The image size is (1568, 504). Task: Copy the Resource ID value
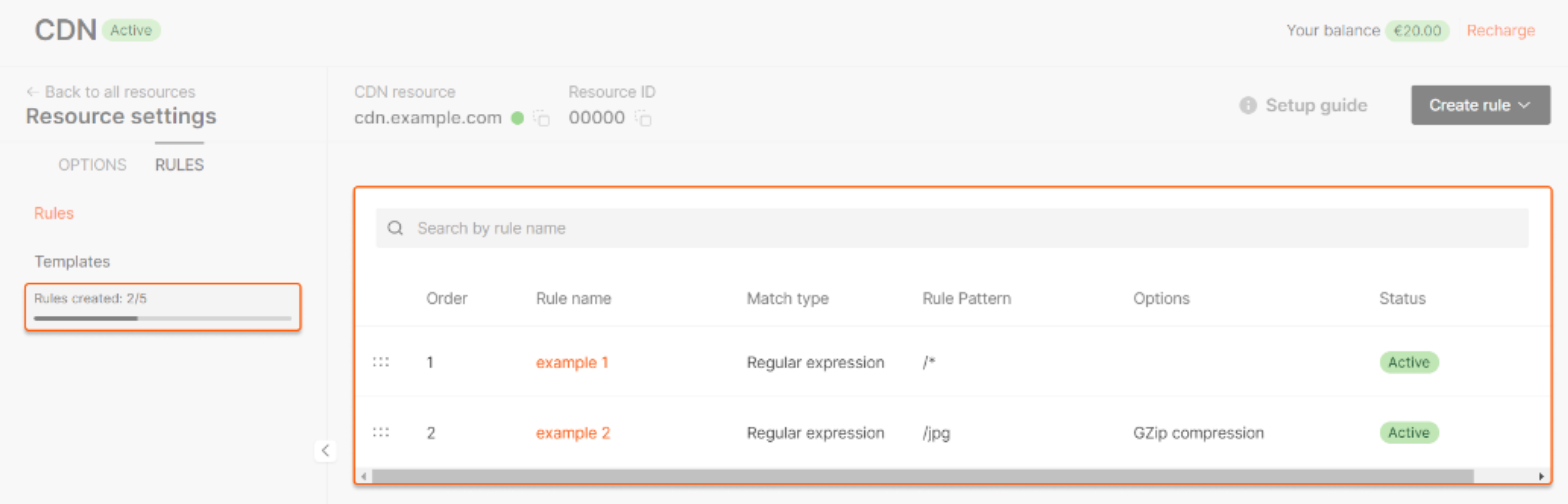(x=644, y=119)
